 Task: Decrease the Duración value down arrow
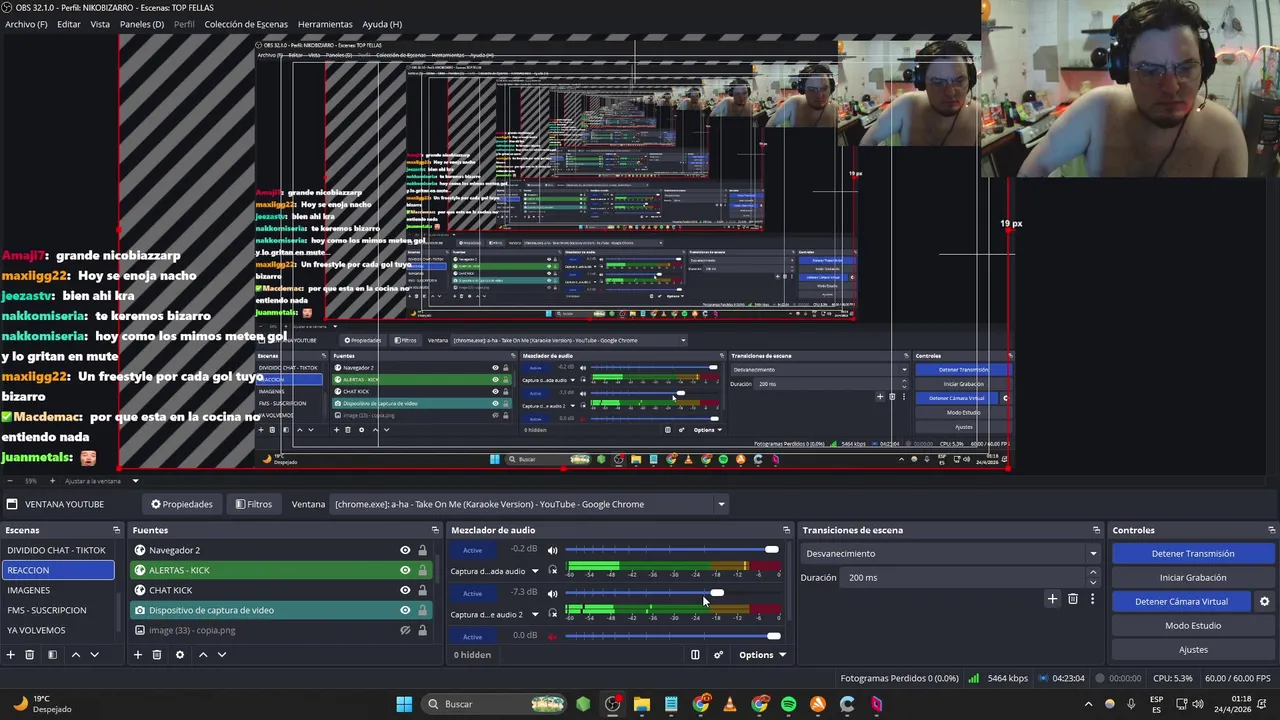[1092, 582]
